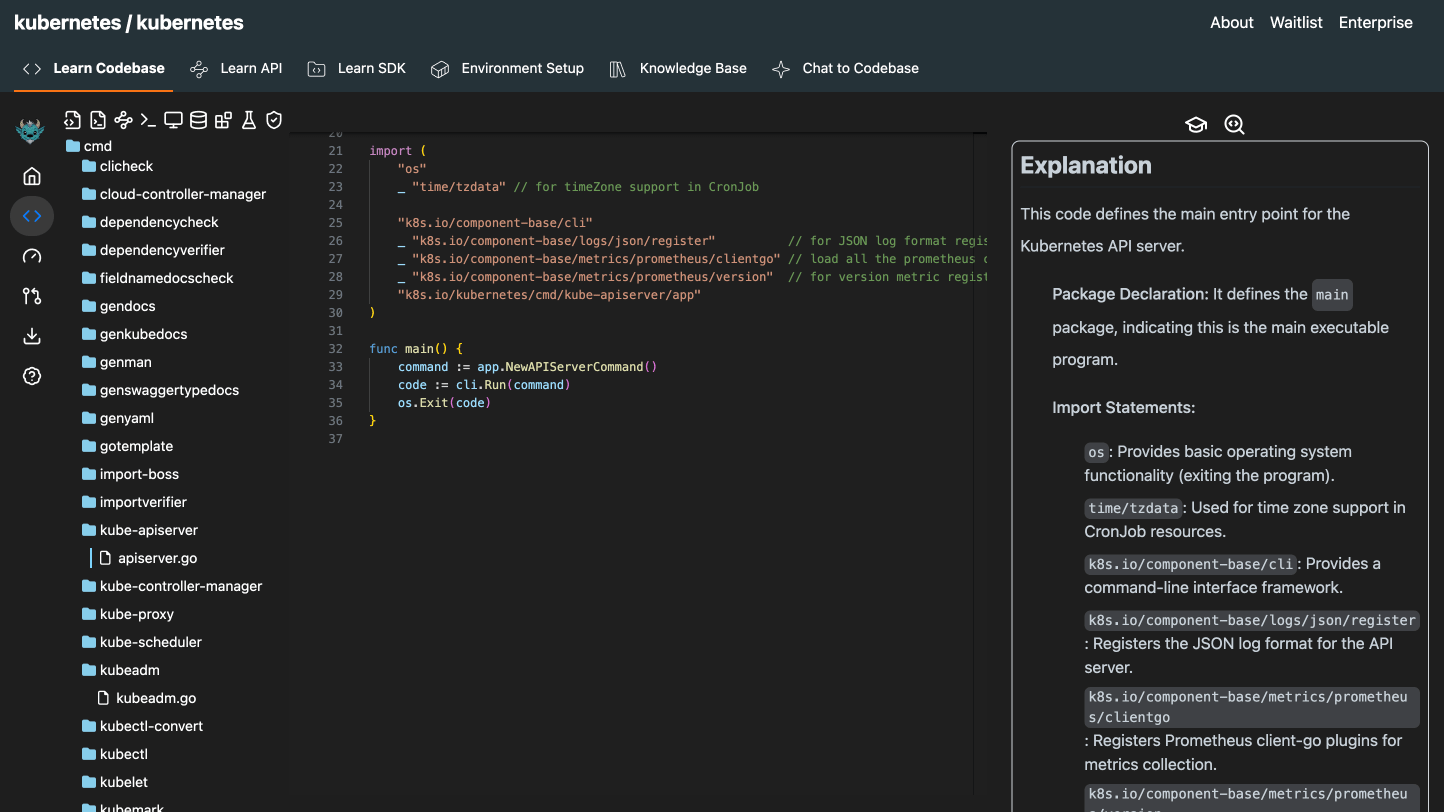The height and width of the screenshot is (812, 1444).
Task: Click the monitor icon in the explorer toolbar
Action: (173, 120)
